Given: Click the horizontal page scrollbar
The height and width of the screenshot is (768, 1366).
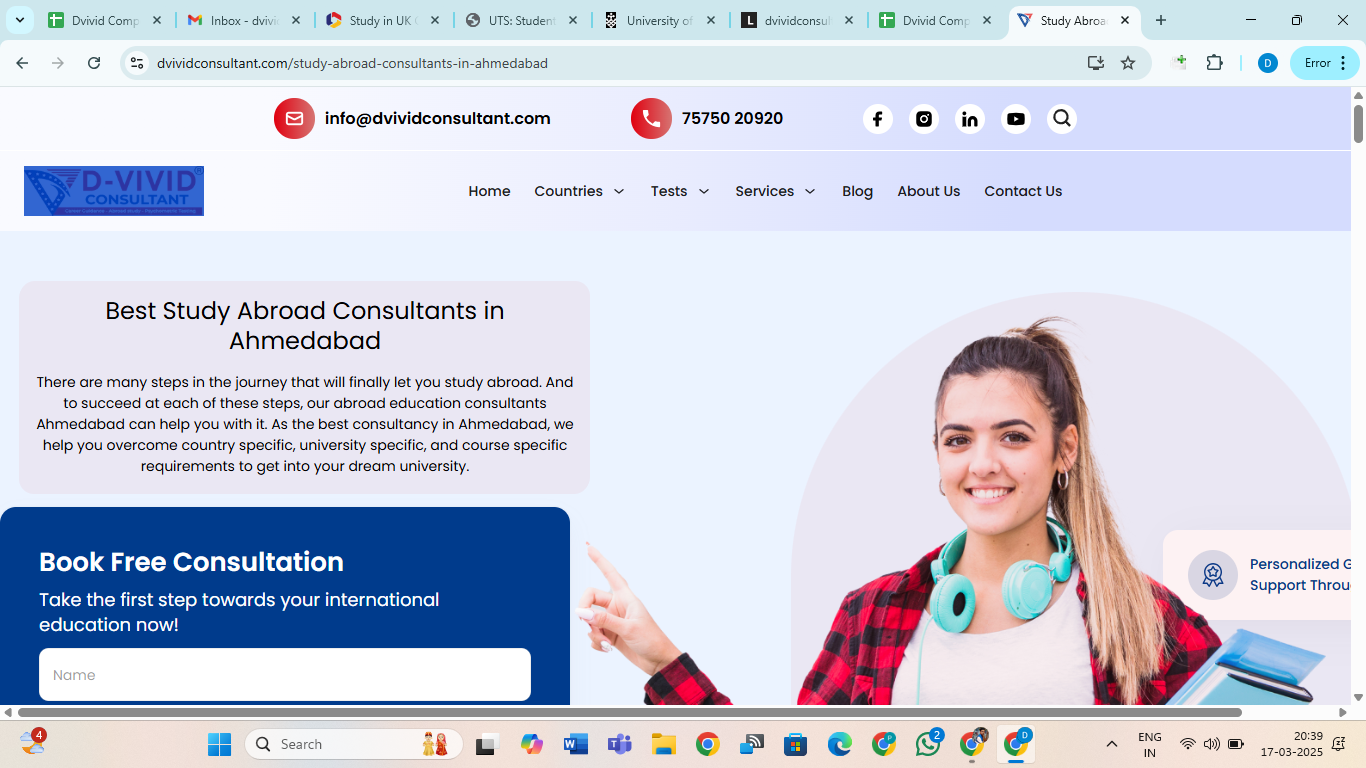Looking at the screenshot, I should (x=630, y=712).
